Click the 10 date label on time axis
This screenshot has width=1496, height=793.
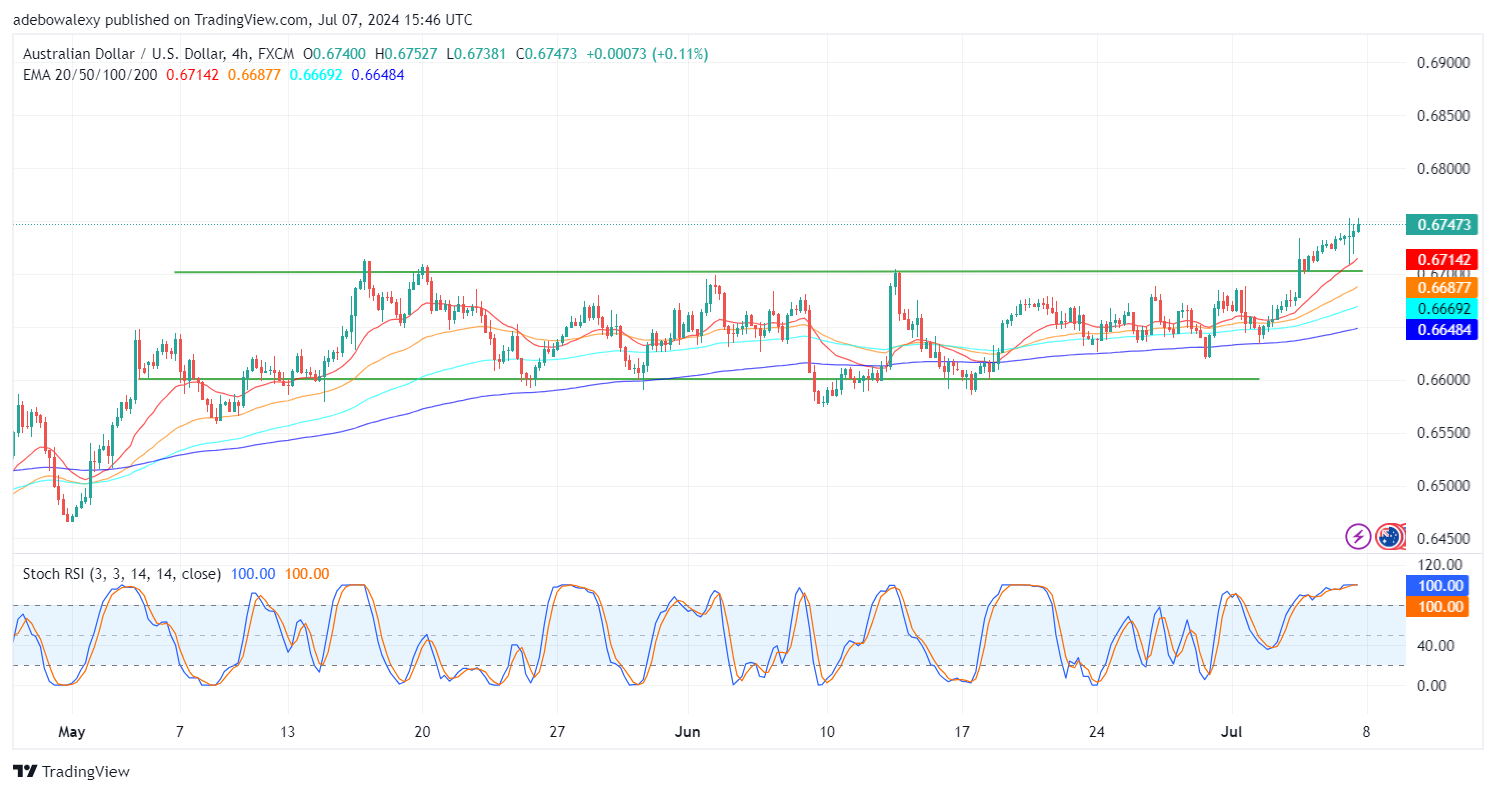pos(827,731)
